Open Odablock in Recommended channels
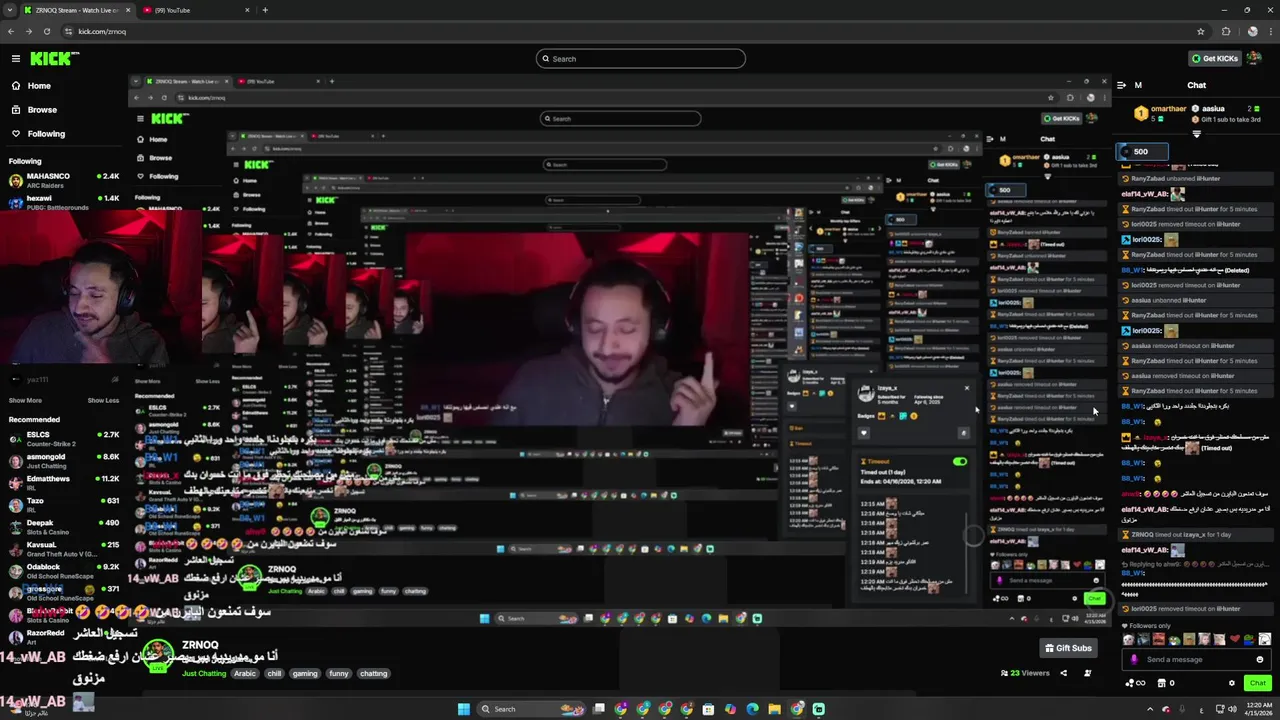The width and height of the screenshot is (1280, 720). (x=64, y=571)
